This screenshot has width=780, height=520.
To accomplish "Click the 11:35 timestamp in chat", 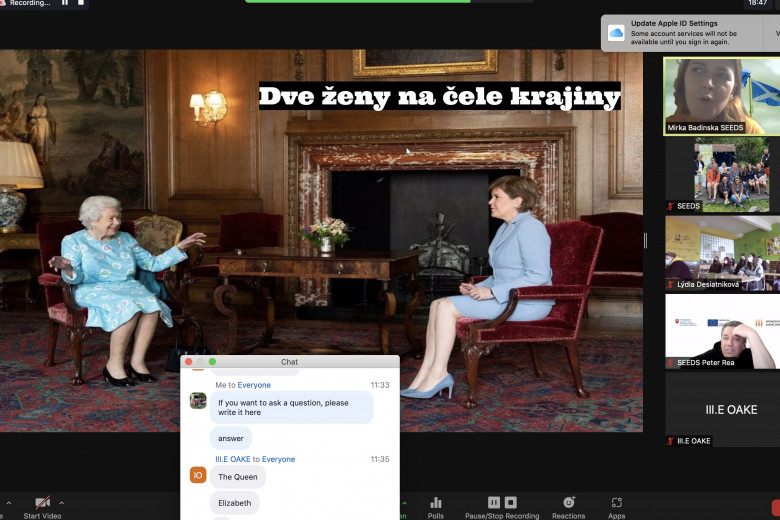I will click(x=380, y=459).
